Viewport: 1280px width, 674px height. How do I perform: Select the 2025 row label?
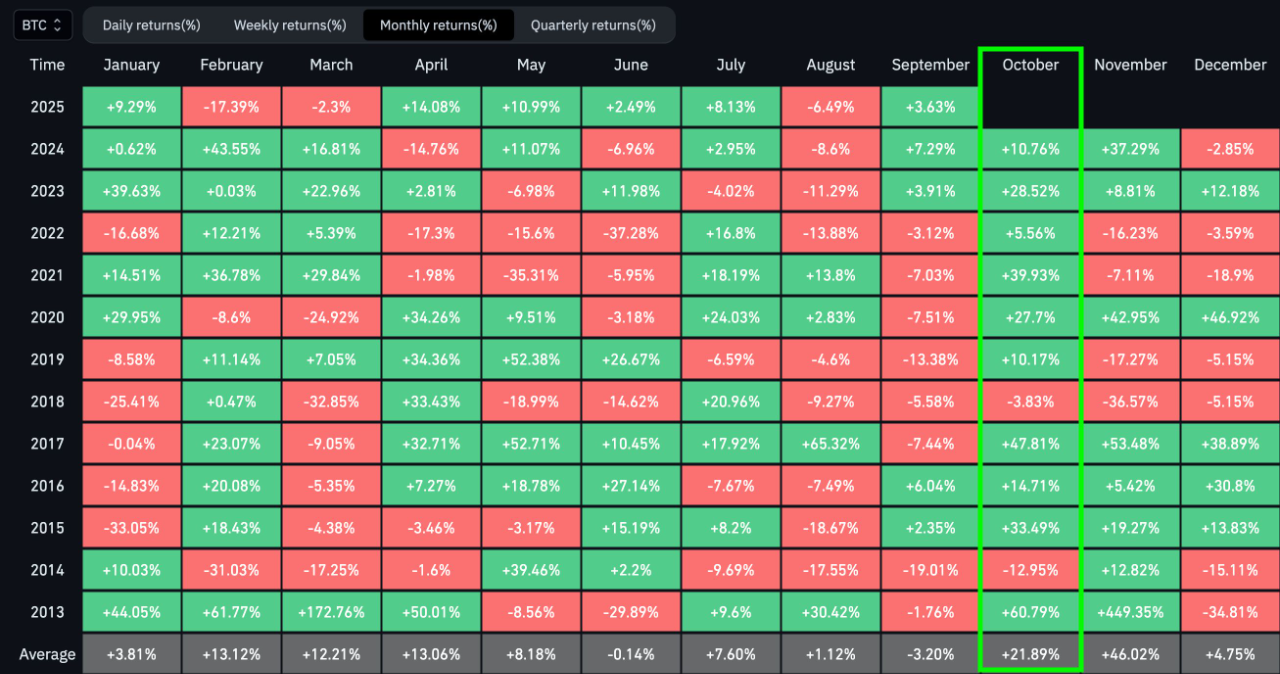(47, 107)
